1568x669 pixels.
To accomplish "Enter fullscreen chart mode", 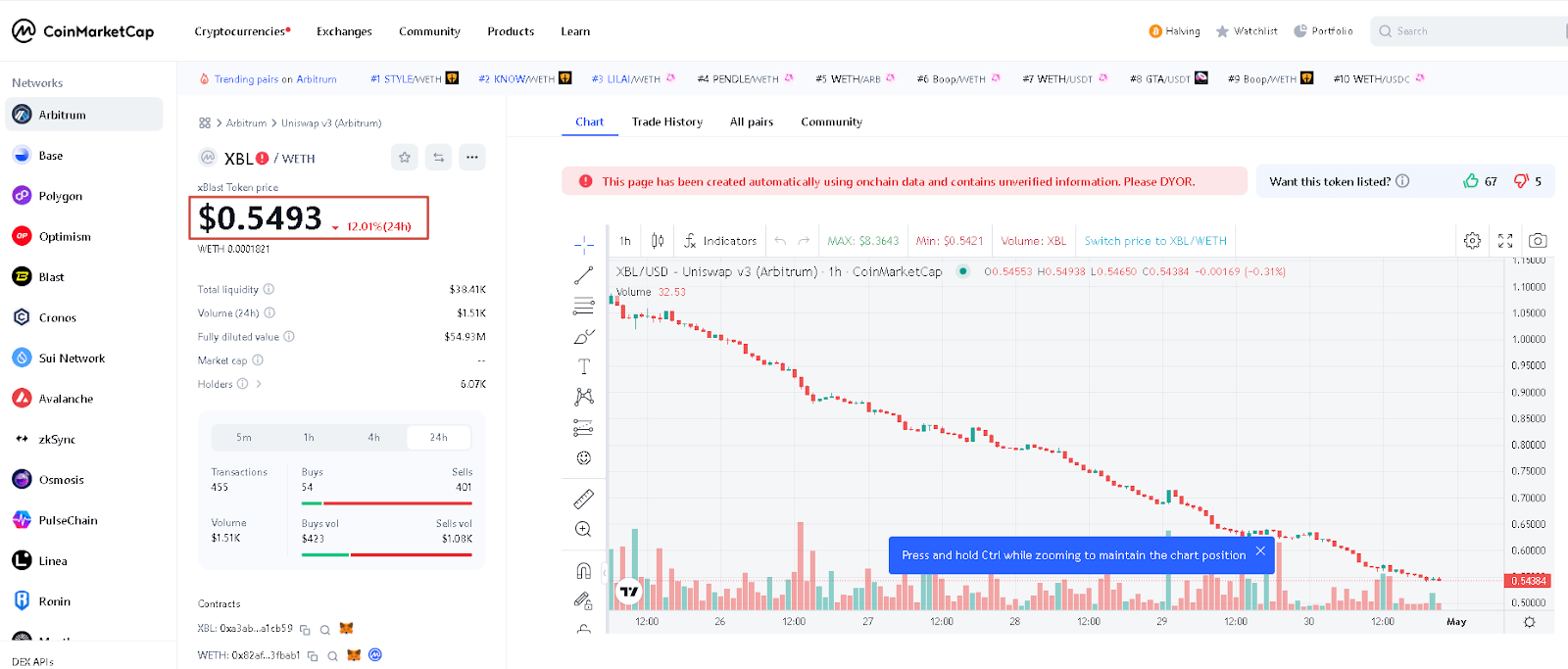I will (1505, 240).
